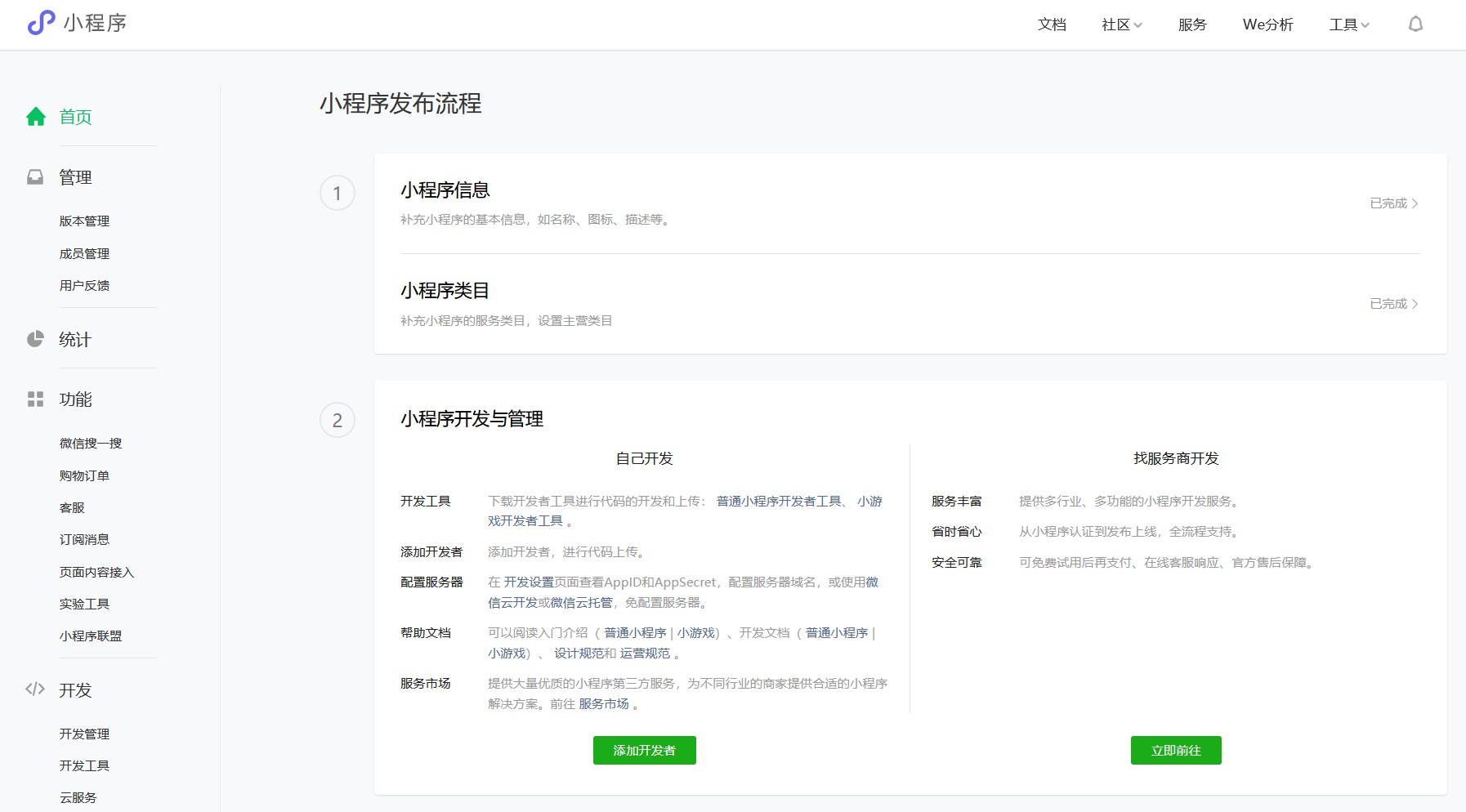This screenshot has height=812, width=1466.
Task: Open the 服务 top menu item
Action: (1192, 25)
